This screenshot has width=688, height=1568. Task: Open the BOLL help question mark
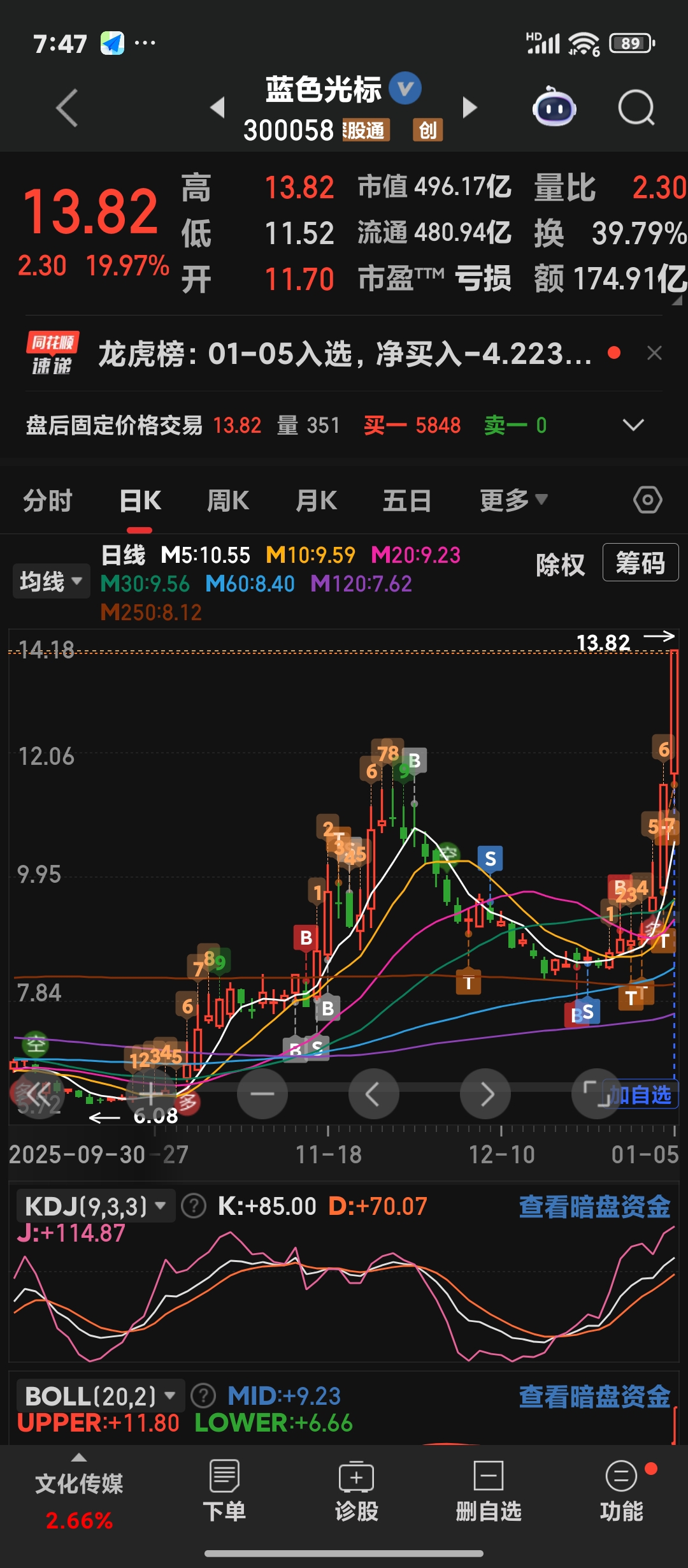pos(203,1396)
